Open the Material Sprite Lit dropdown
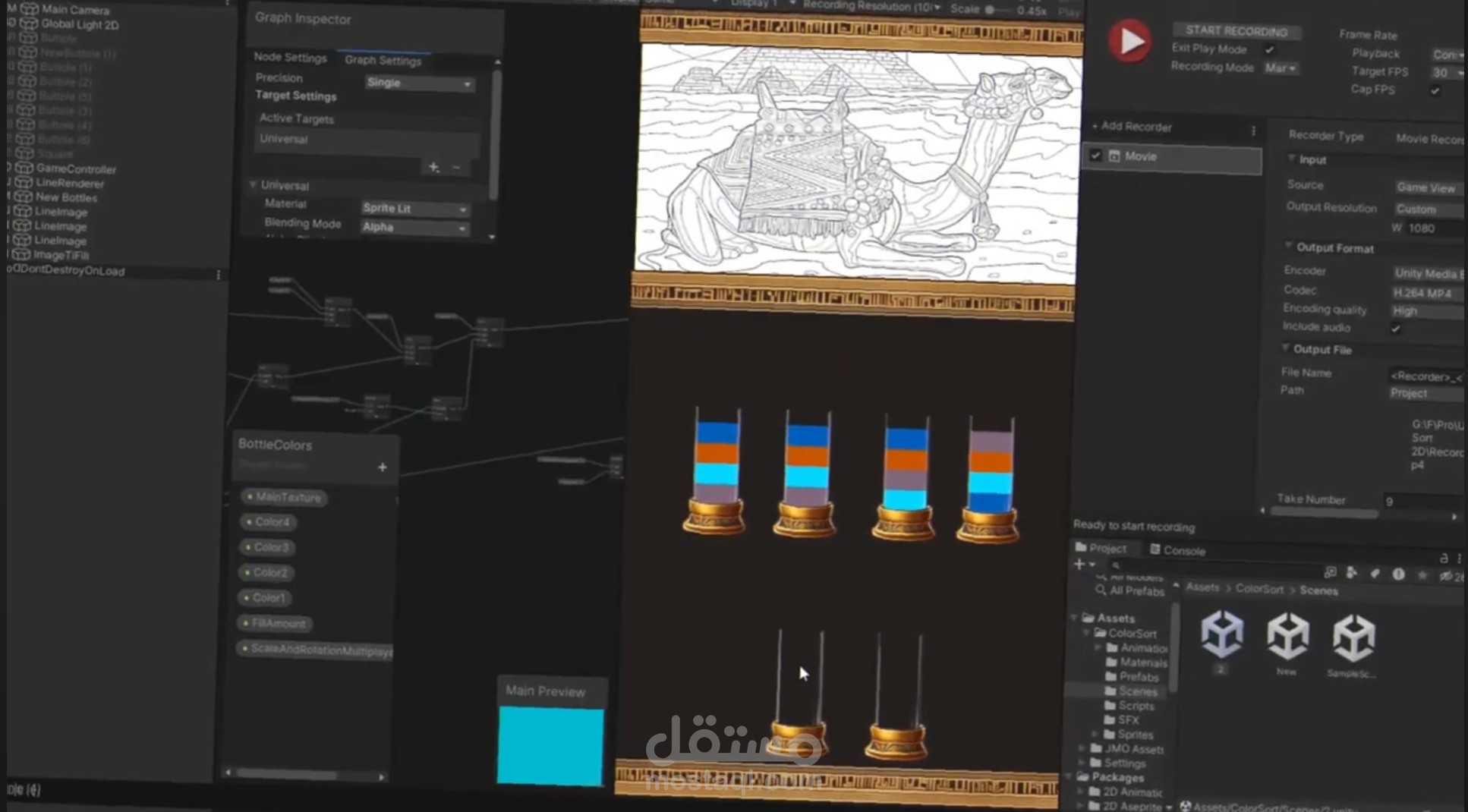 (414, 208)
